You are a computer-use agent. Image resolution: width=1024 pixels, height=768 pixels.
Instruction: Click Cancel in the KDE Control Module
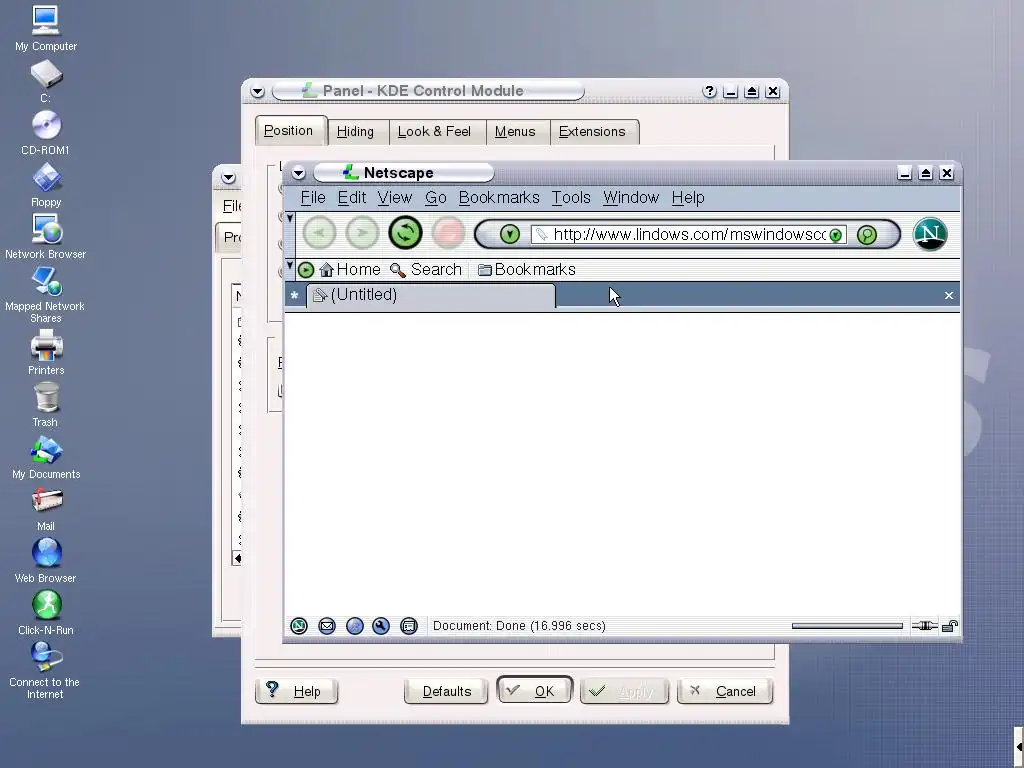[x=725, y=691]
